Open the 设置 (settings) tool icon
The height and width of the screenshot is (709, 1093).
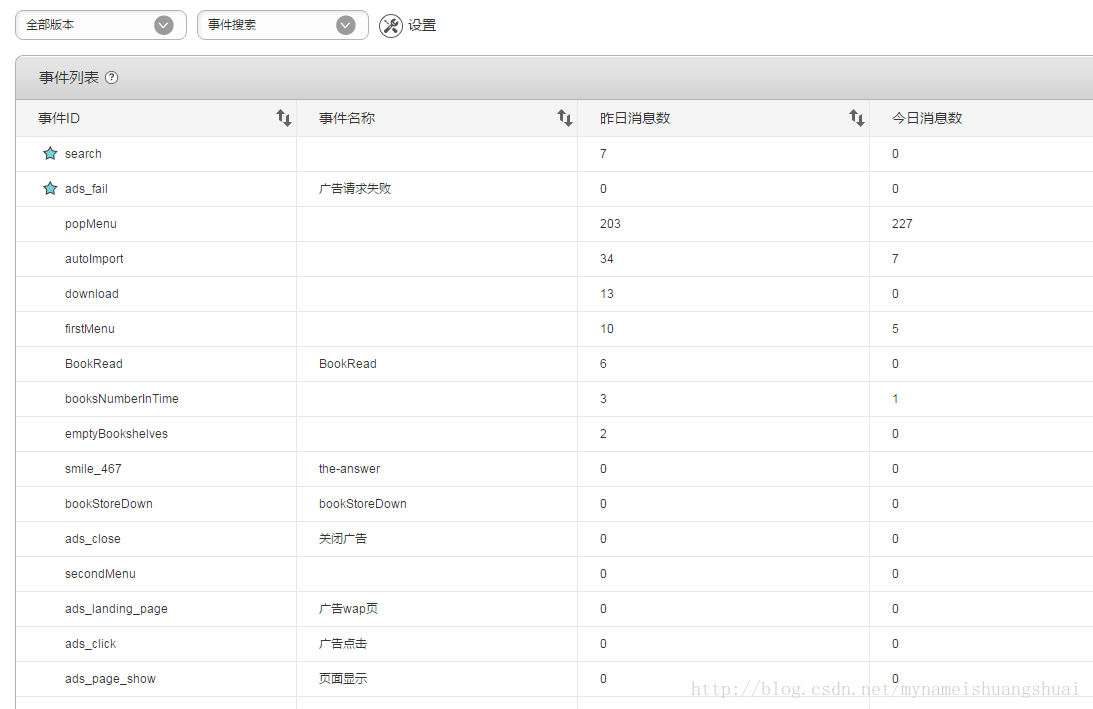pos(390,25)
